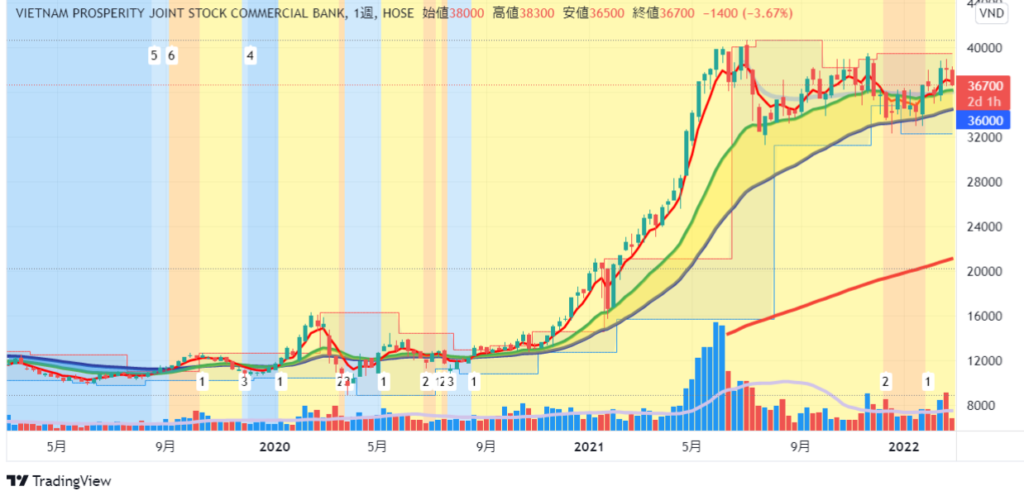Click the blue 36000 price label
Screen dimensions: 1024x491
point(985,120)
